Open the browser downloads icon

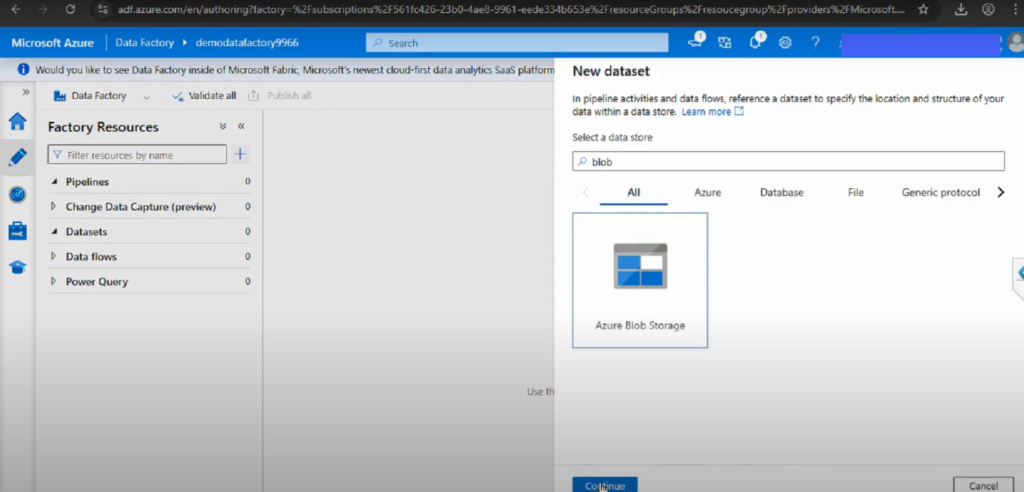coord(960,9)
